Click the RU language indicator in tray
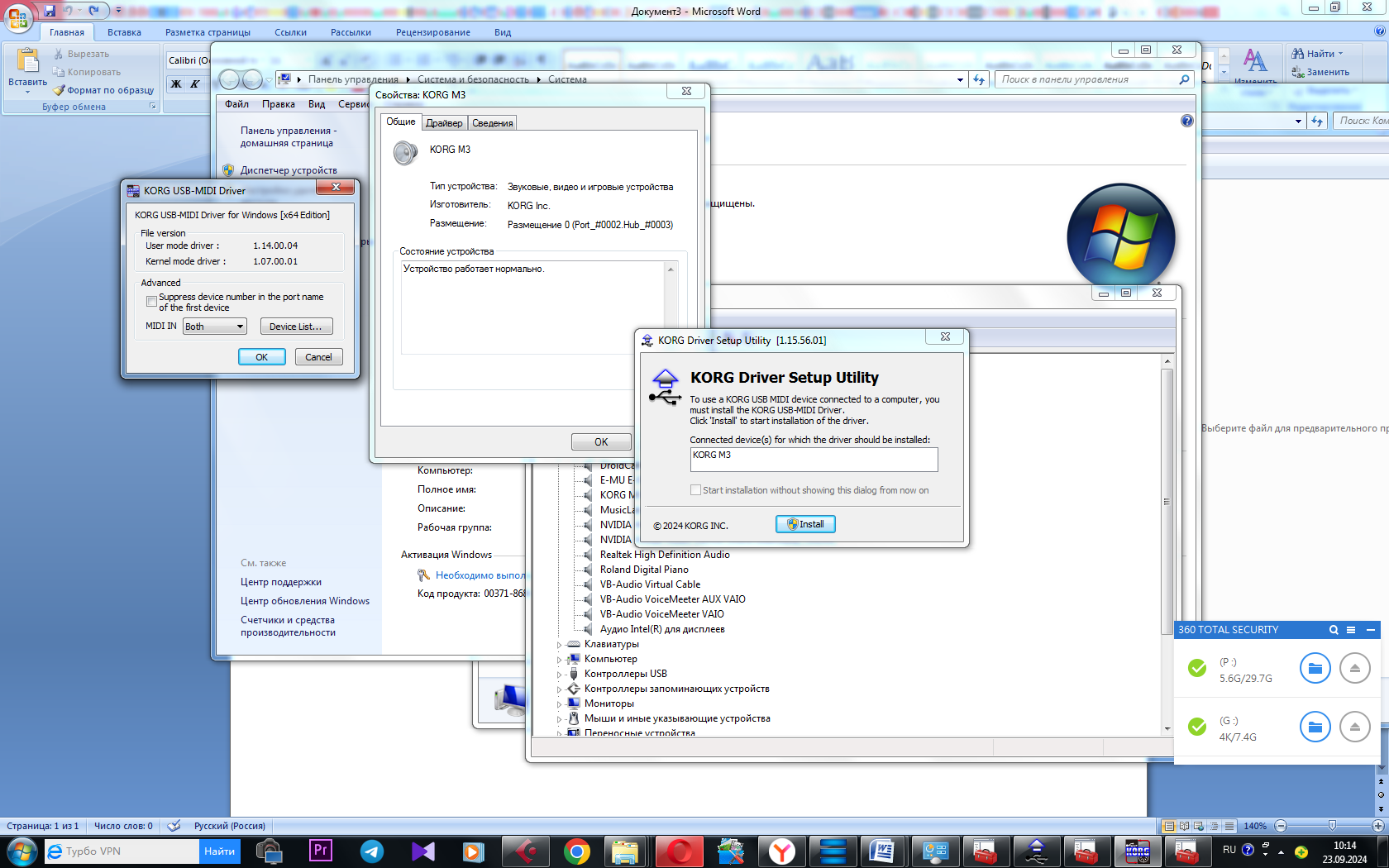1389x868 pixels. pos(1229,850)
